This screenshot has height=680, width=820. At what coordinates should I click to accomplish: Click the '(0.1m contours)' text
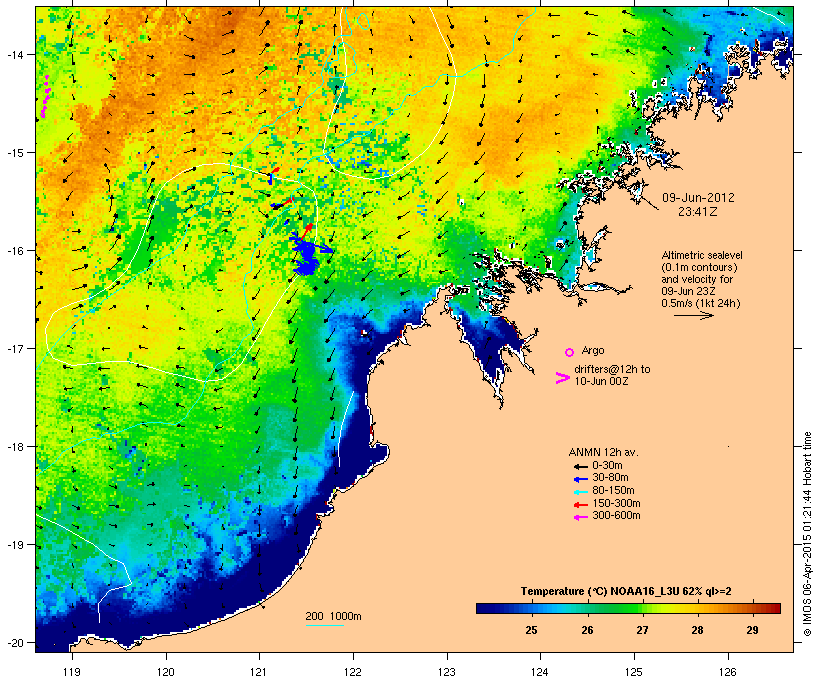699,267
